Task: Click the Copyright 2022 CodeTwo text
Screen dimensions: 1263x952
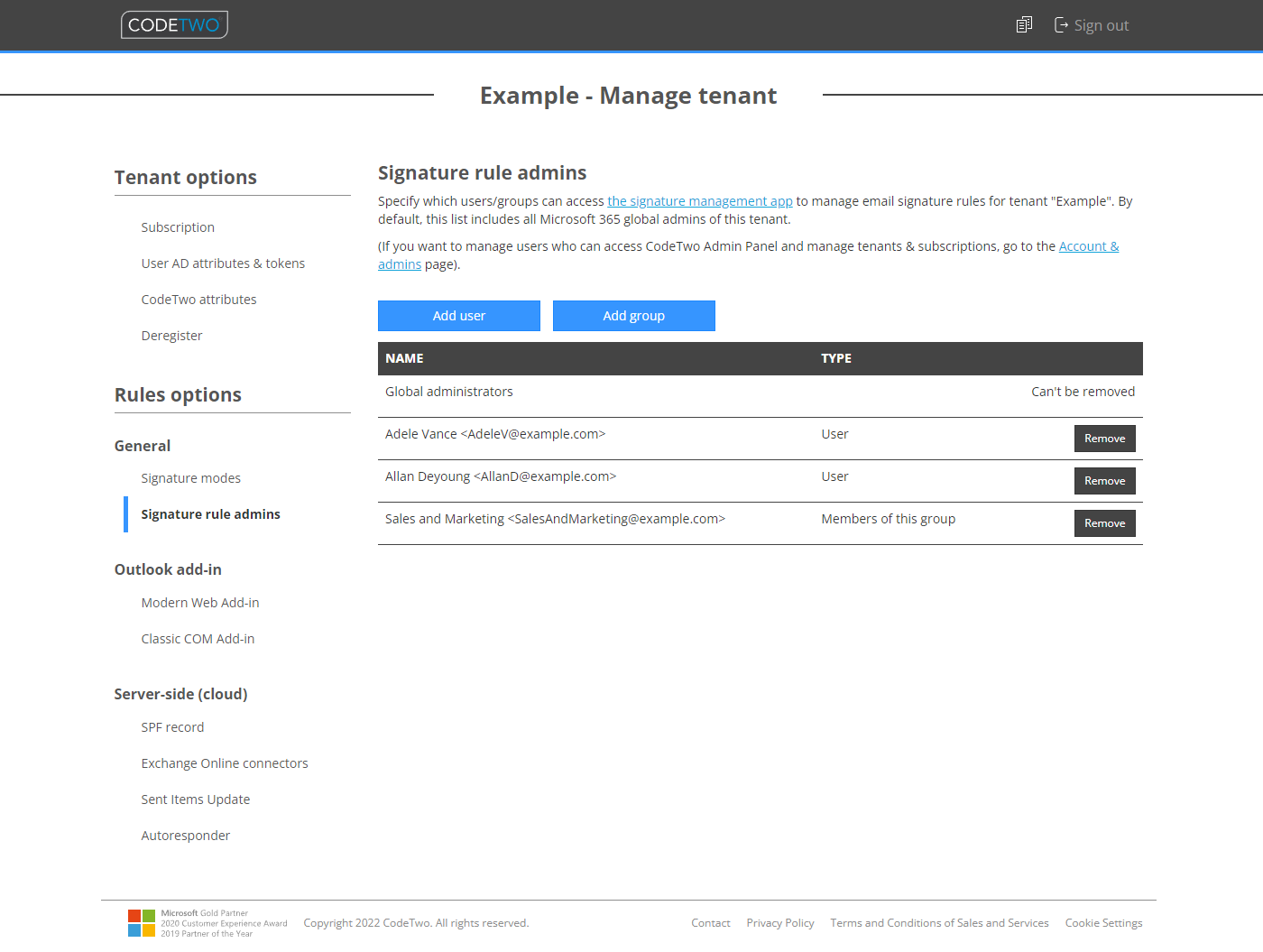Action: click(x=416, y=923)
